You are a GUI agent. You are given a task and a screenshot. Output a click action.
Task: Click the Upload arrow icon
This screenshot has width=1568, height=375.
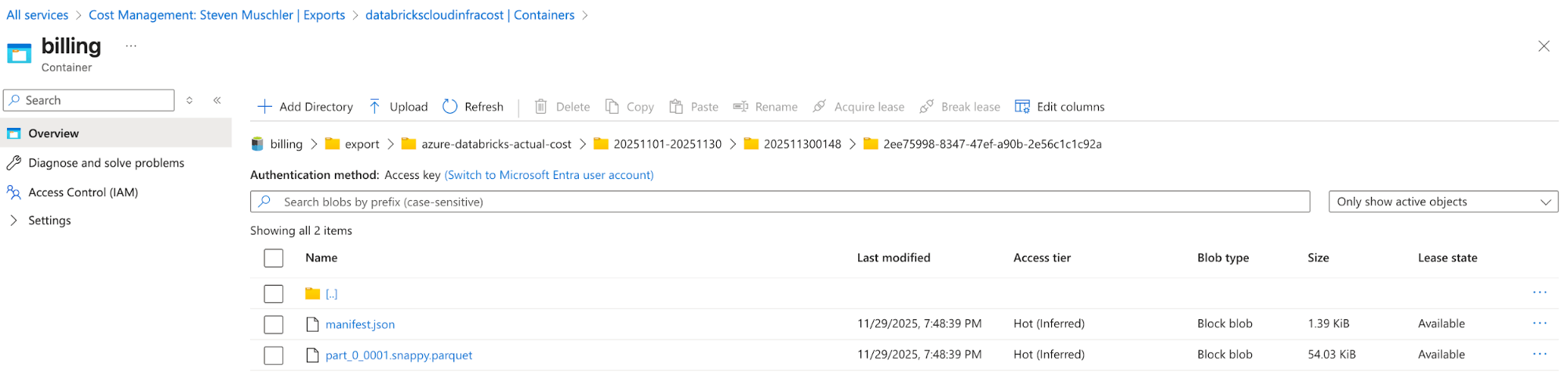coord(375,107)
